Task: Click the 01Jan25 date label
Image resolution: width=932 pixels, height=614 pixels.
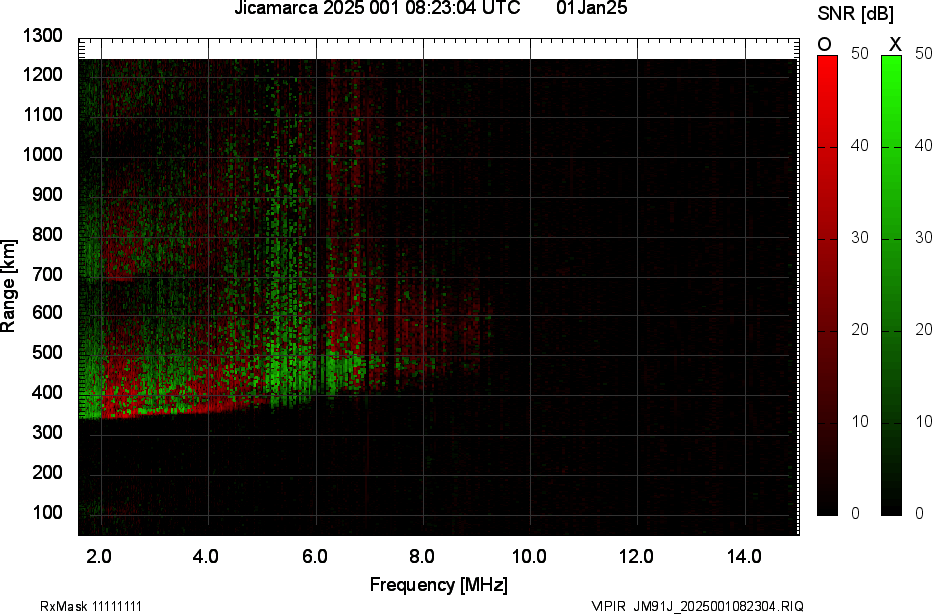Action: (591, 8)
